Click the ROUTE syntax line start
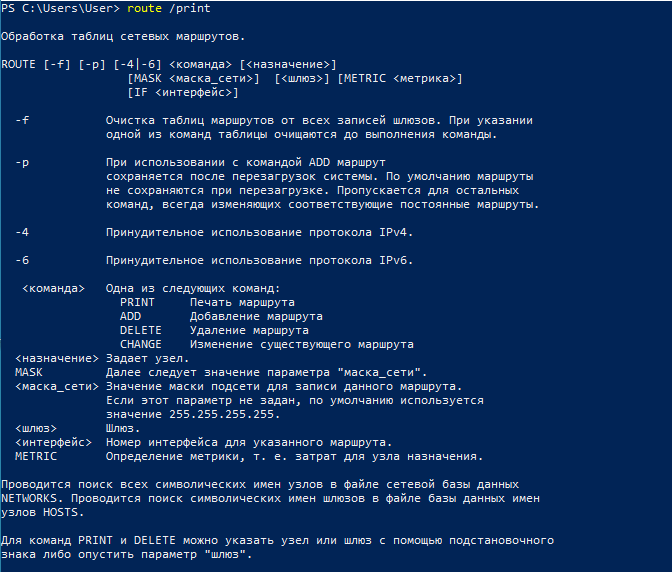The width and height of the screenshot is (672, 572). click(x=19, y=64)
